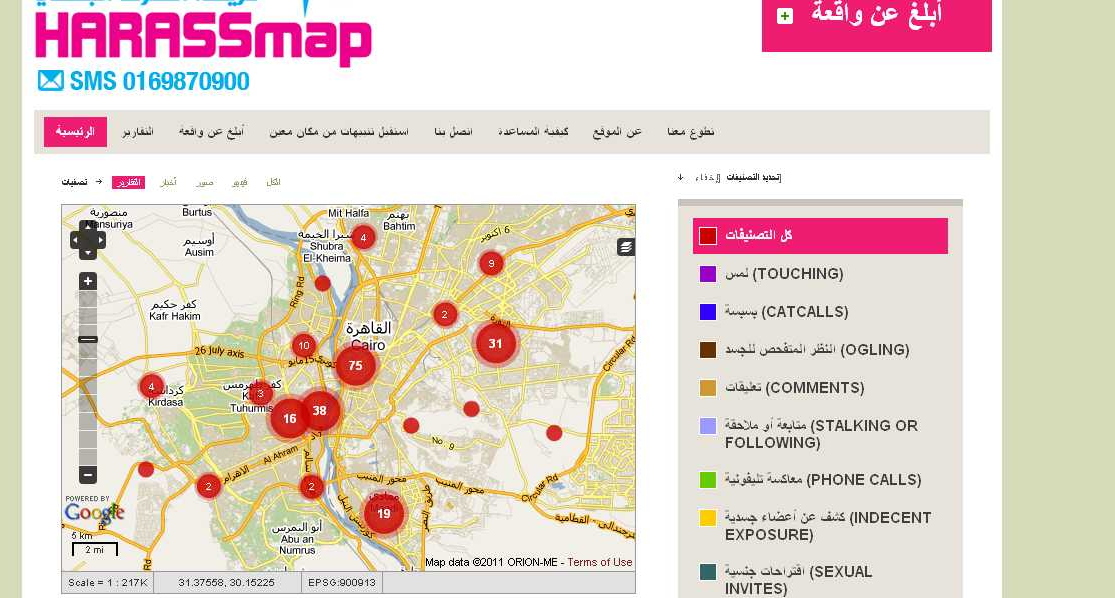This screenshot has width=1115, height=598.
Task: Open the Terms of Use link
Action: pyautogui.click(x=599, y=562)
